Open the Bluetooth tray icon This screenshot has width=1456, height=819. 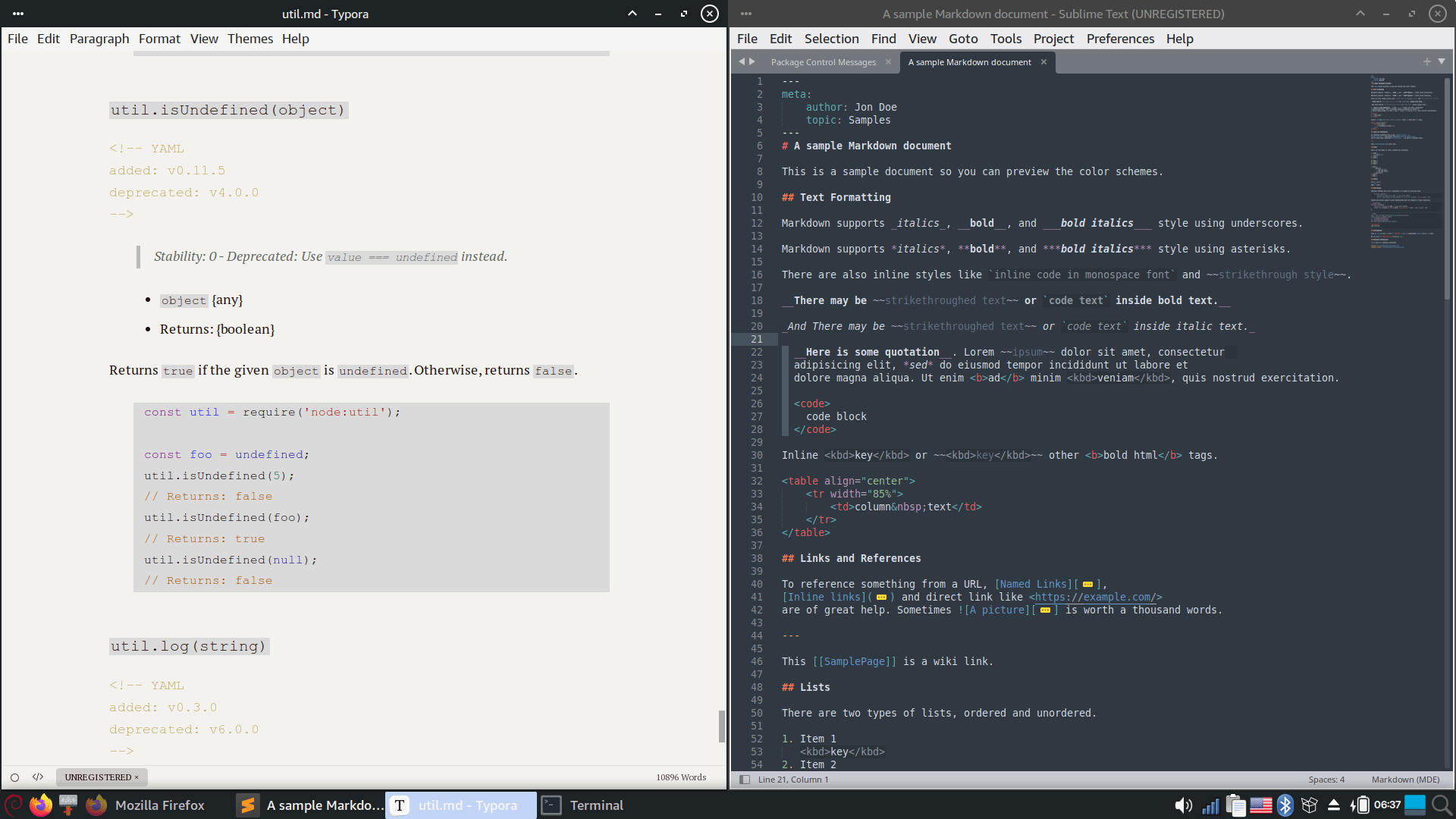1285,805
